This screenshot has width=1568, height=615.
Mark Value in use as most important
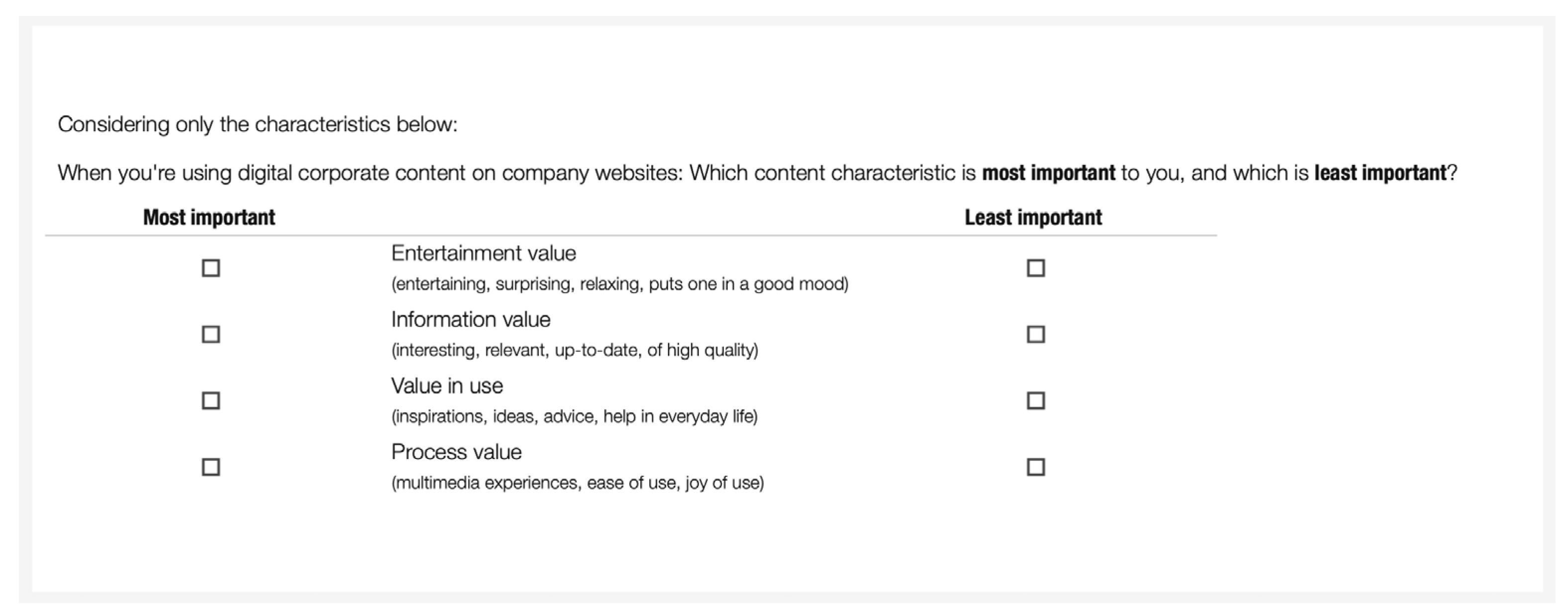(210, 401)
